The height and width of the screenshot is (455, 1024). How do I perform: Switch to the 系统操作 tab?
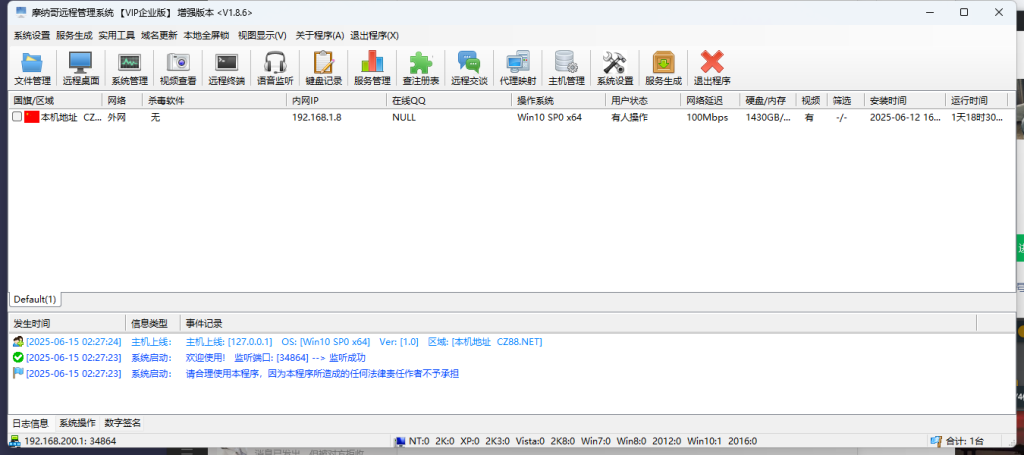[x=77, y=423]
